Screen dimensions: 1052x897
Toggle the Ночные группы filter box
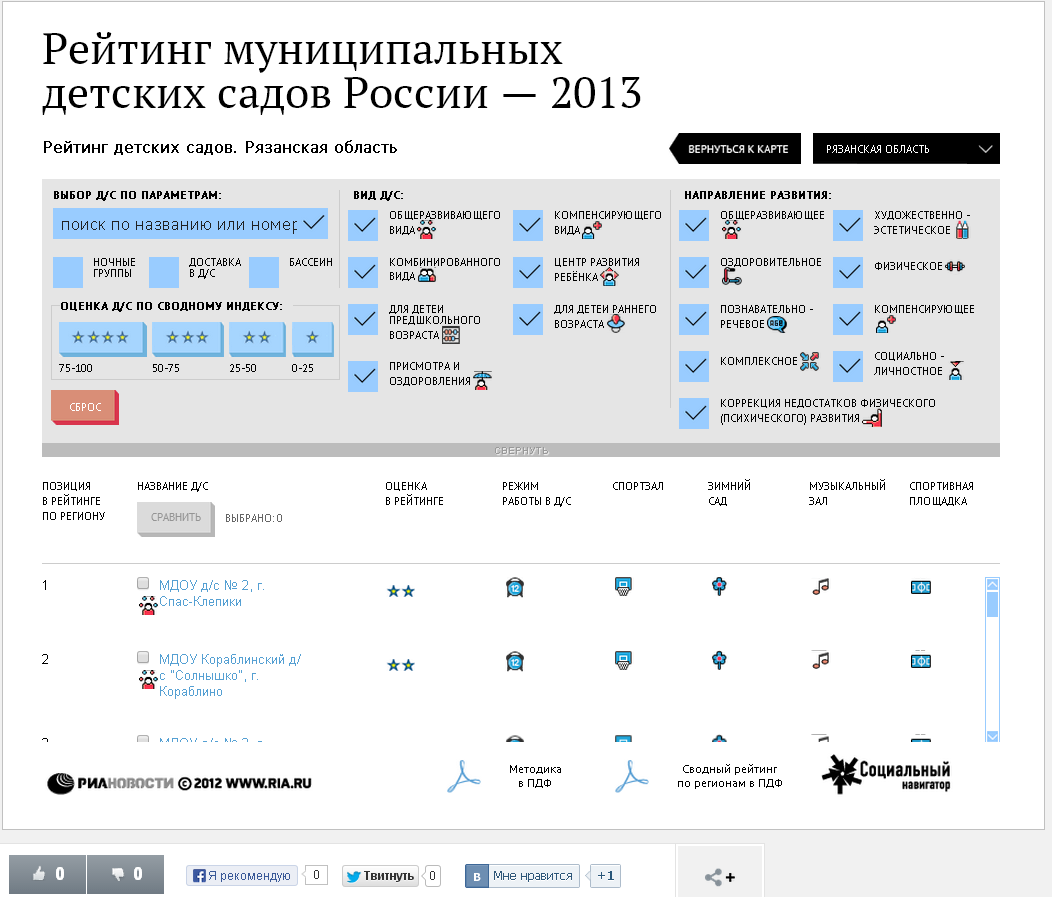[x=68, y=272]
